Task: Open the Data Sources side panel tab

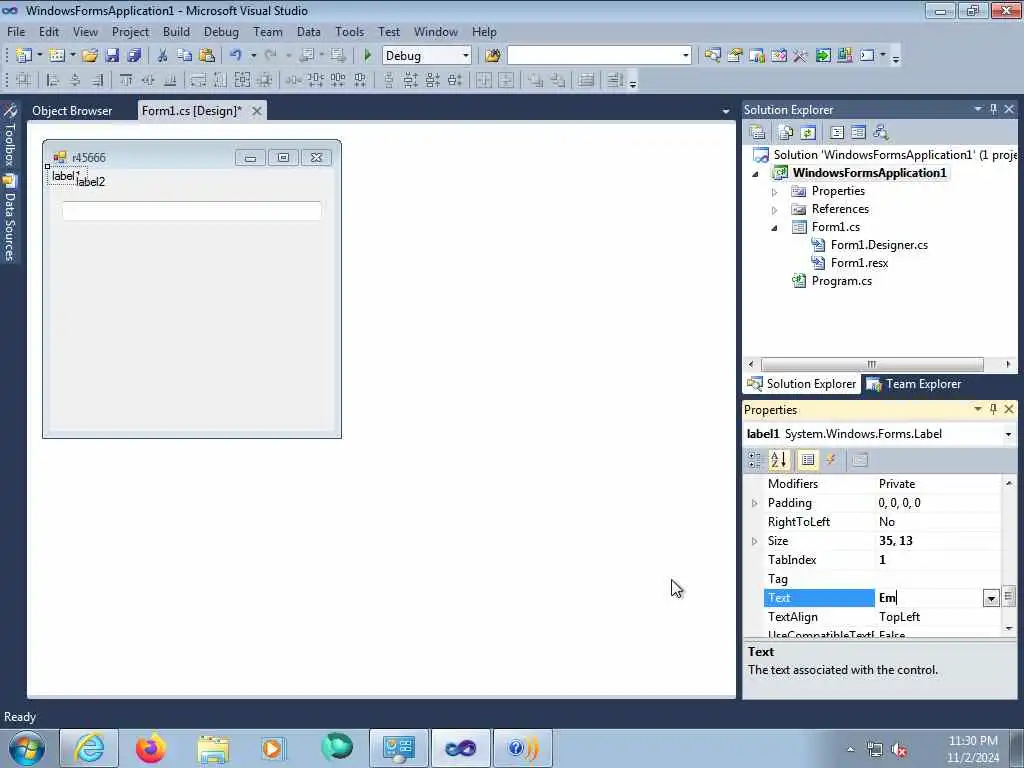Action: tap(10, 219)
